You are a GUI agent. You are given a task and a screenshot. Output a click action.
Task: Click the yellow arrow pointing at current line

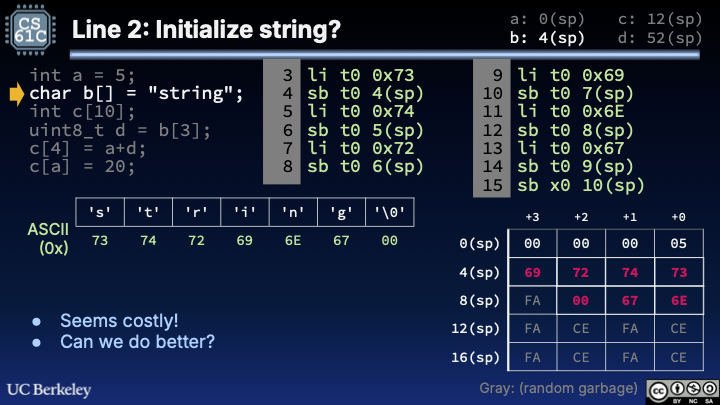(x=17, y=95)
